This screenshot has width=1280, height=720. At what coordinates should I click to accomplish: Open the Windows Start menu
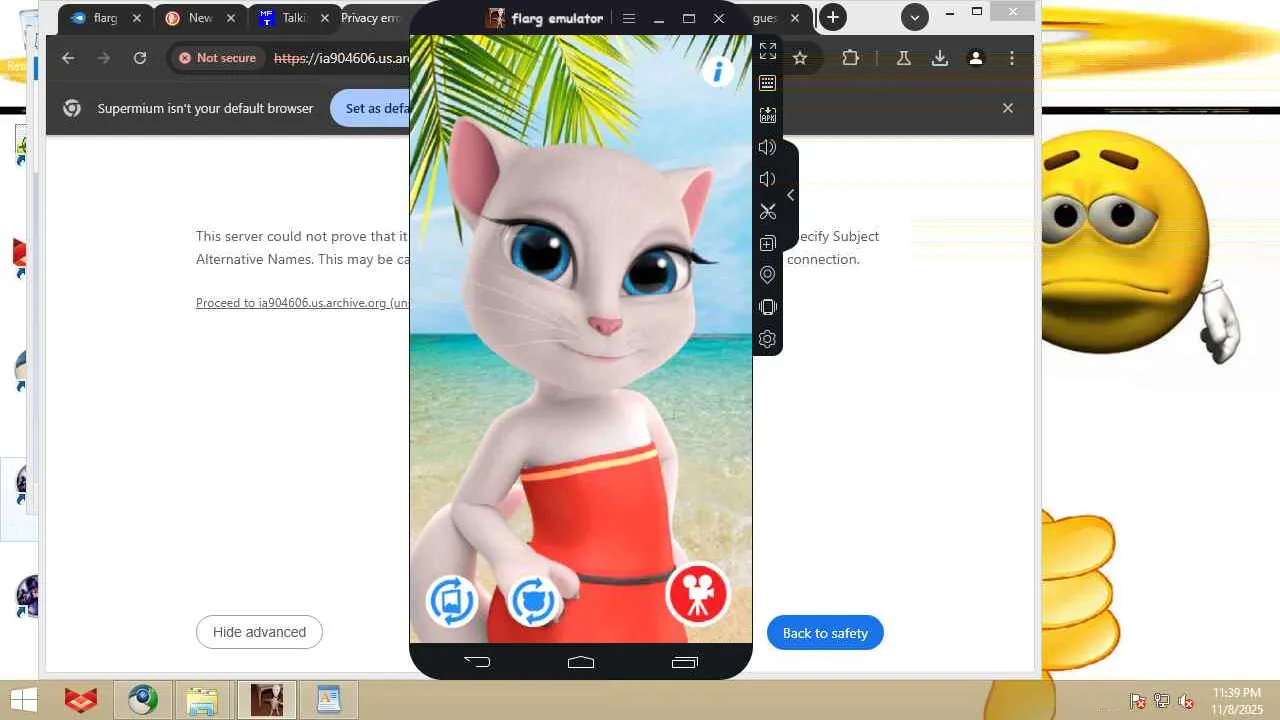(x=23, y=700)
